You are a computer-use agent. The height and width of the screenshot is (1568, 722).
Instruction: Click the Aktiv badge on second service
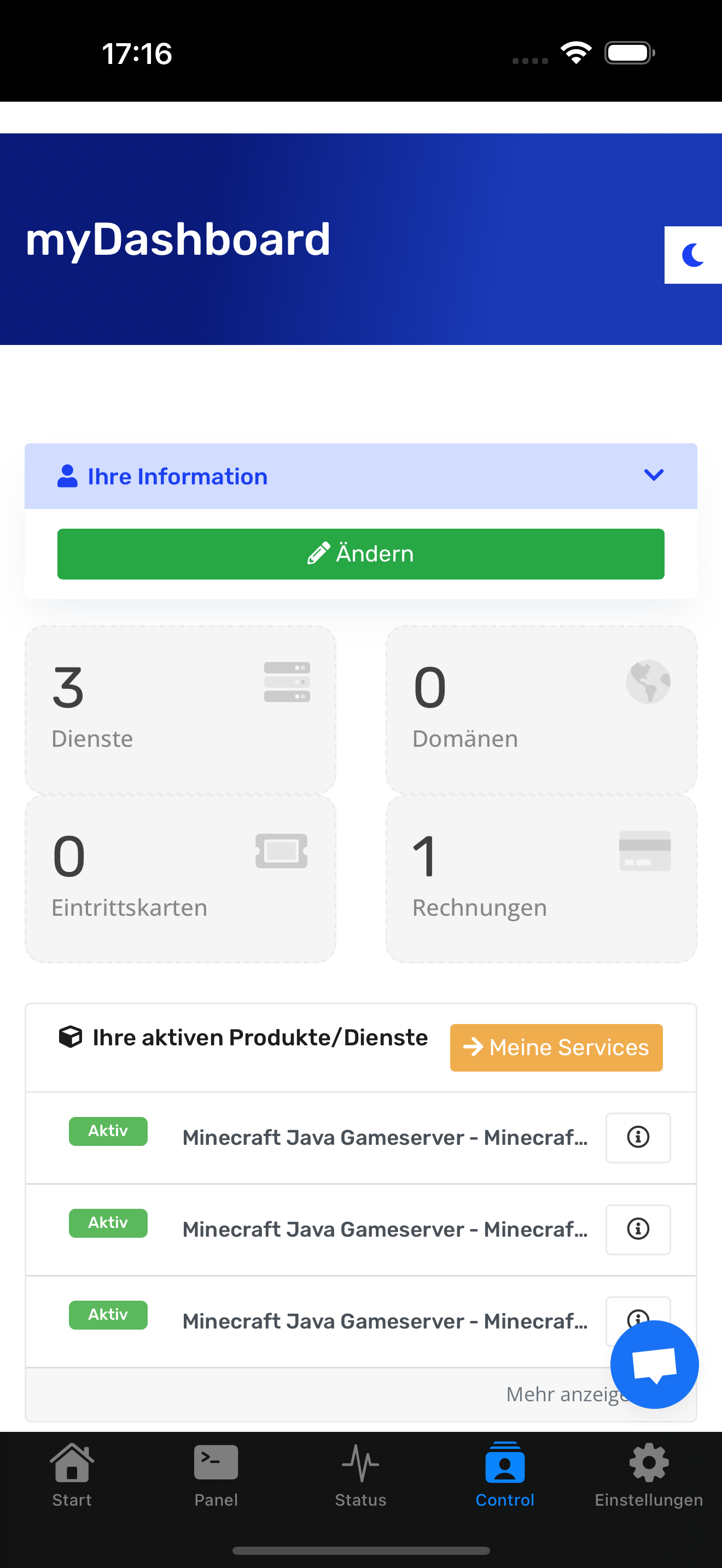pos(108,1223)
